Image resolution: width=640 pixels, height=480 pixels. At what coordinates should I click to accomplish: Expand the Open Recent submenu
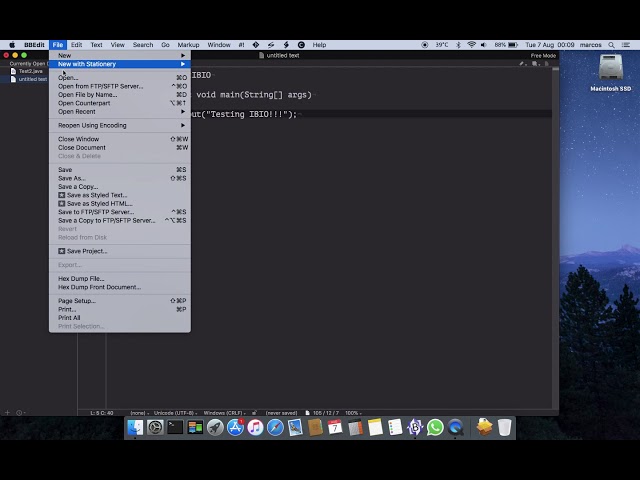pyautogui.click(x=120, y=112)
